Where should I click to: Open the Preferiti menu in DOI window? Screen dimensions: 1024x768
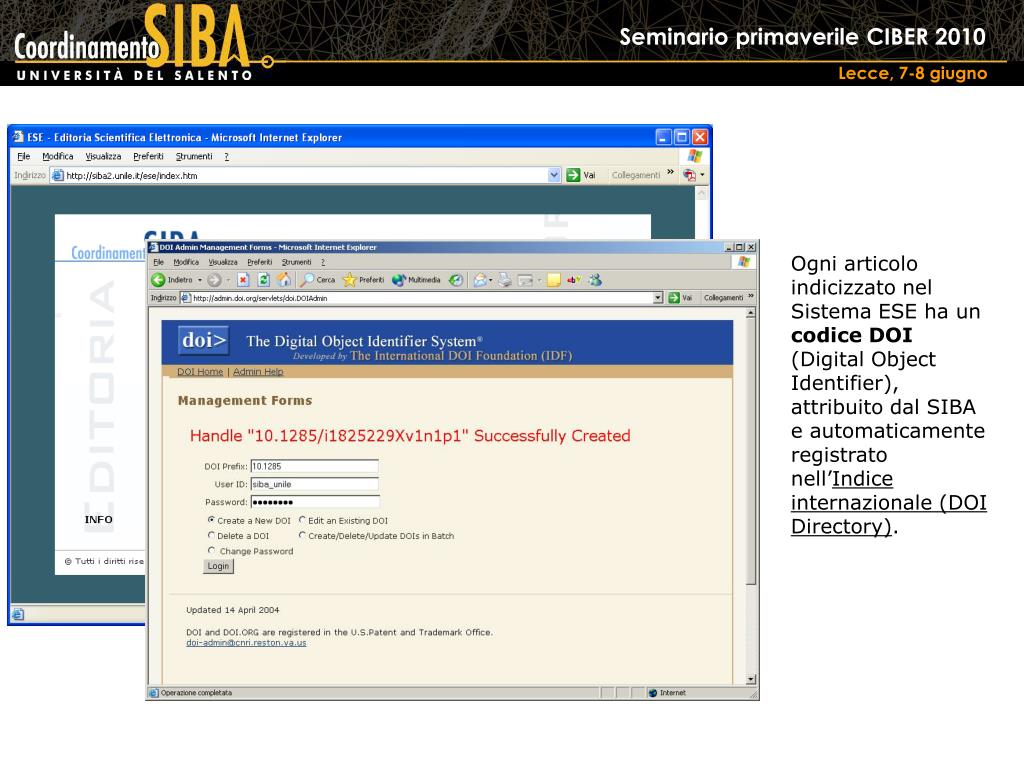coord(259,262)
